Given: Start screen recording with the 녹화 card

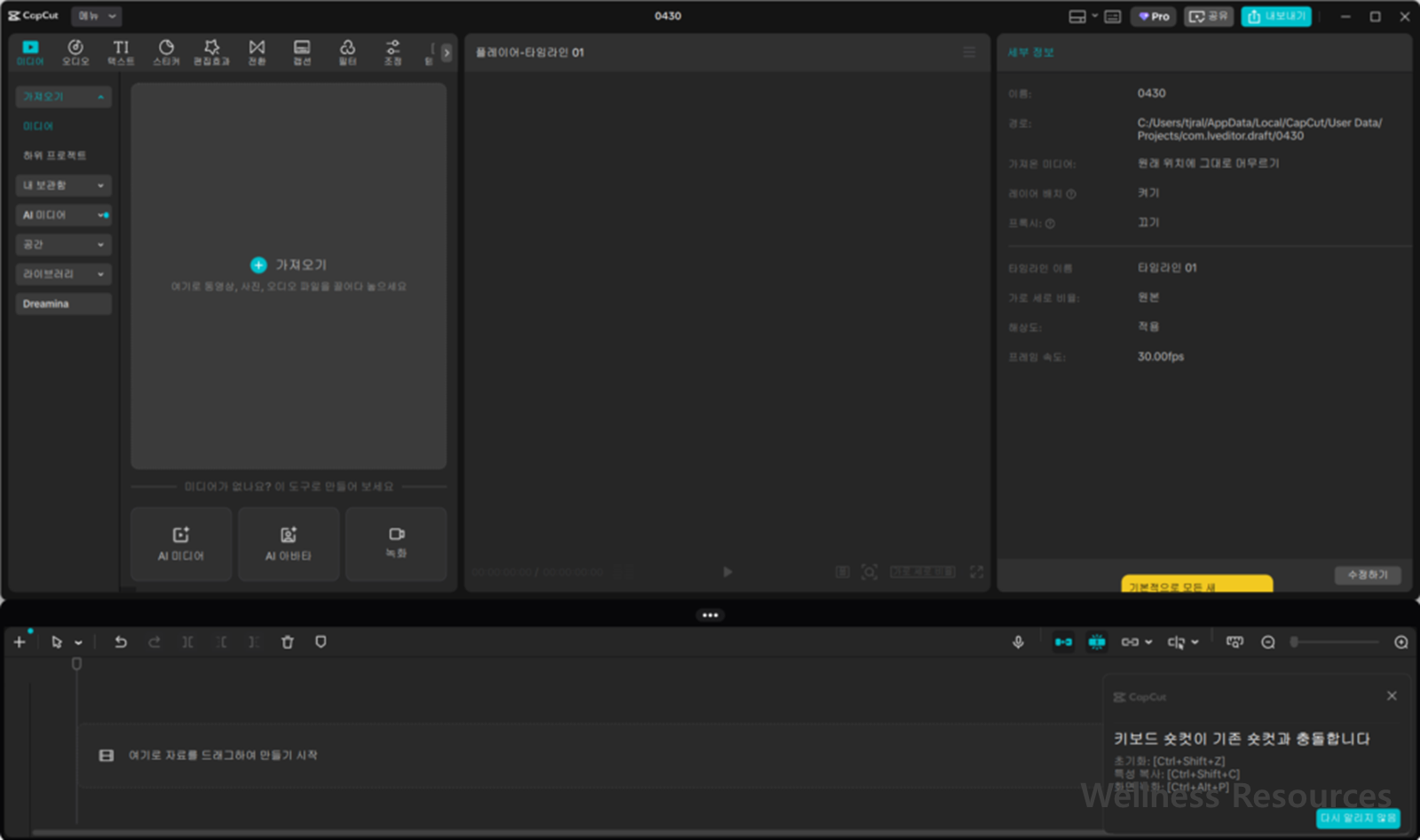Looking at the screenshot, I should point(396,544).
